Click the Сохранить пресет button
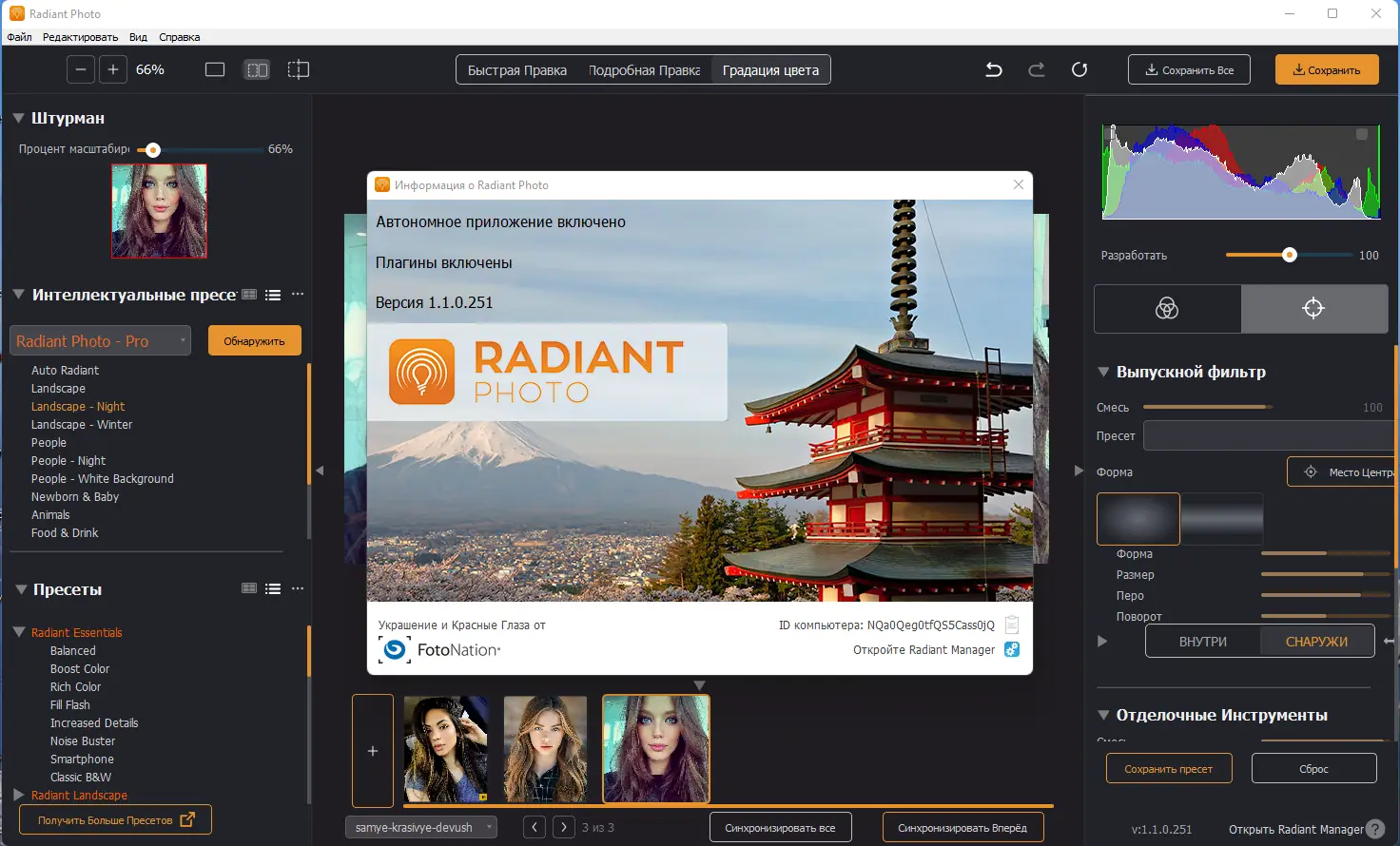 click(x=1169, y=769)
